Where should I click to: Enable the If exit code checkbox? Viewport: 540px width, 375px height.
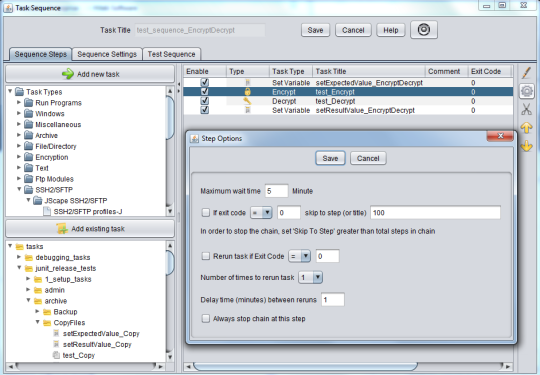[206, 212]
